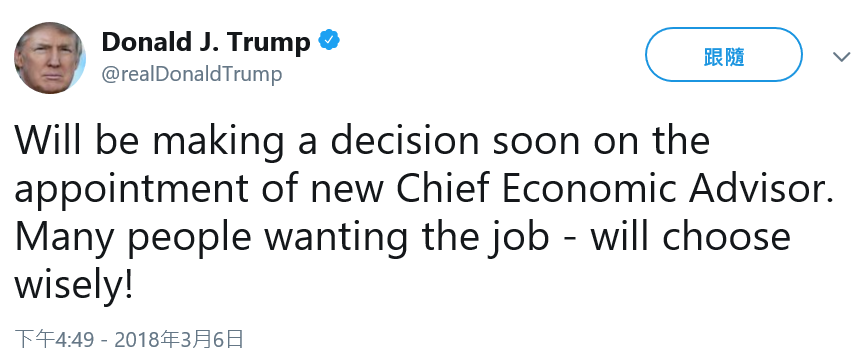Open the tweet timestamp 下午4:49
859x362 pixels.
click(58, 340)
